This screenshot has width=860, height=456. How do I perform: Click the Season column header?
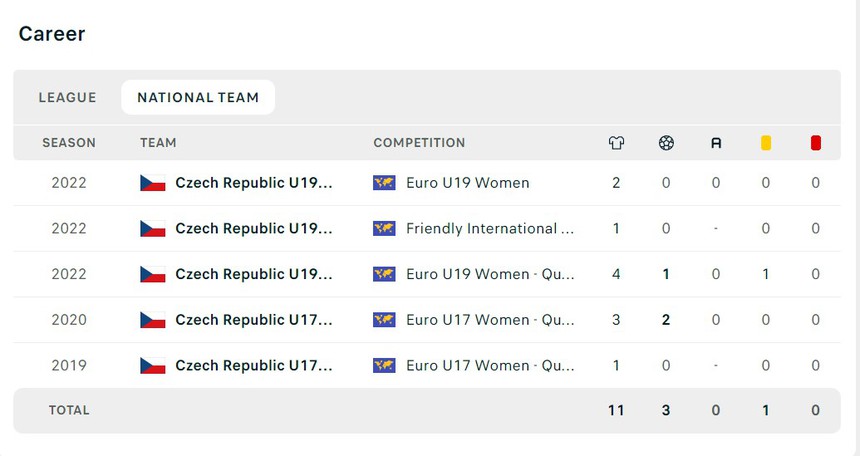[x=69, y=143]
